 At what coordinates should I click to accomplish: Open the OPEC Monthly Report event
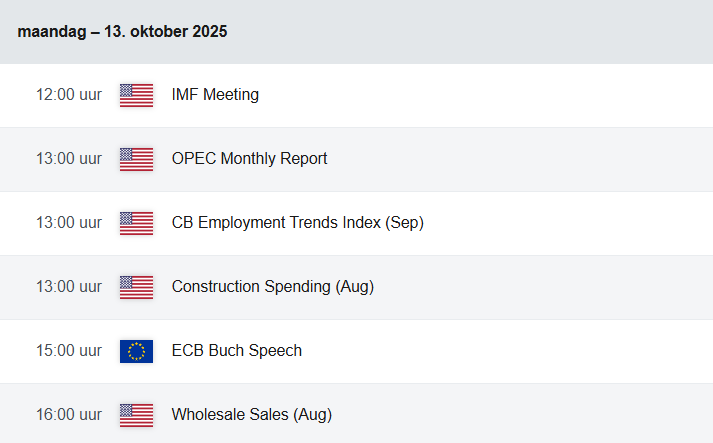tap(249, 159)
